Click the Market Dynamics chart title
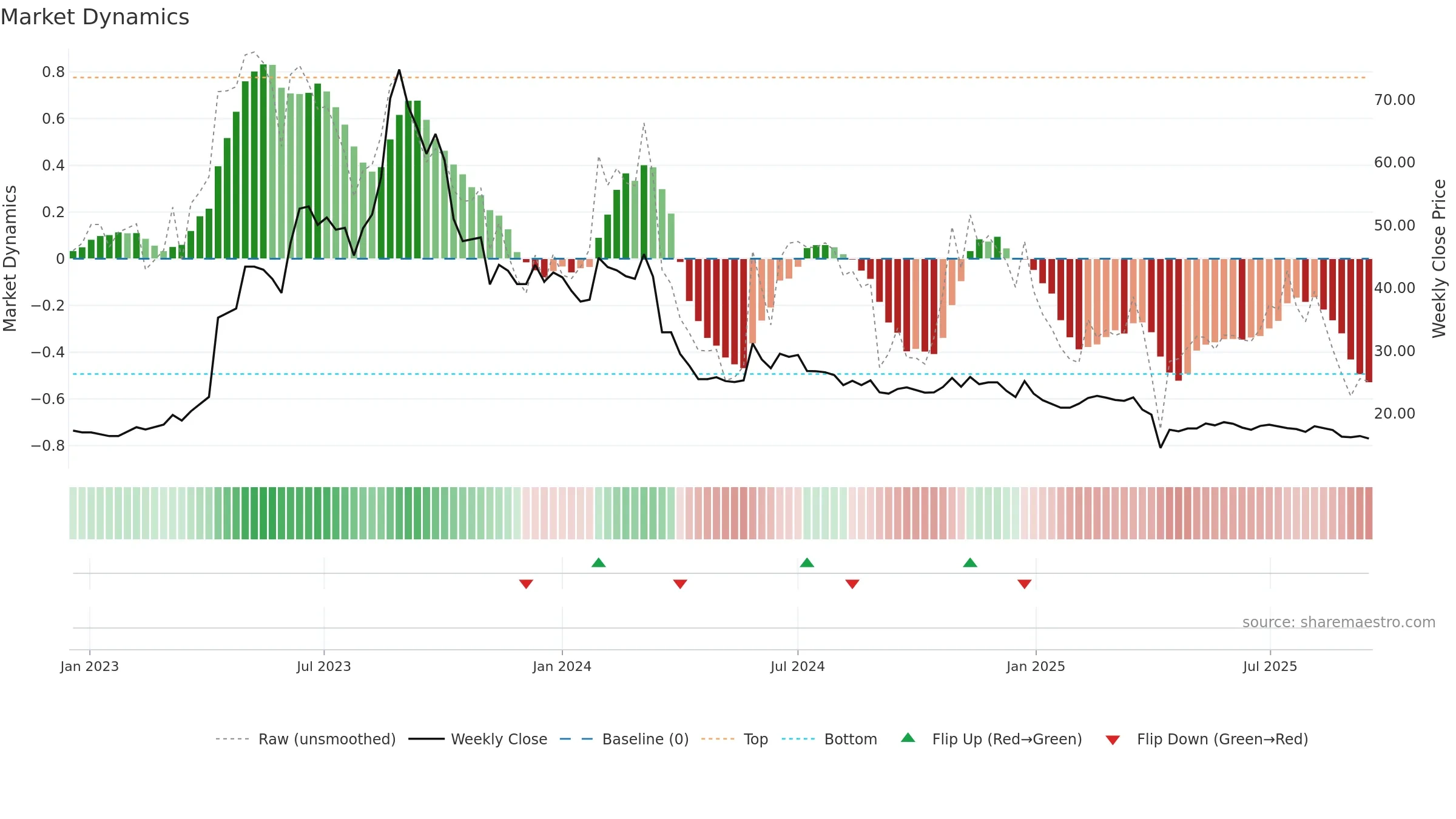Screen dimensions: 1456x819 click(x=95, y=17)
